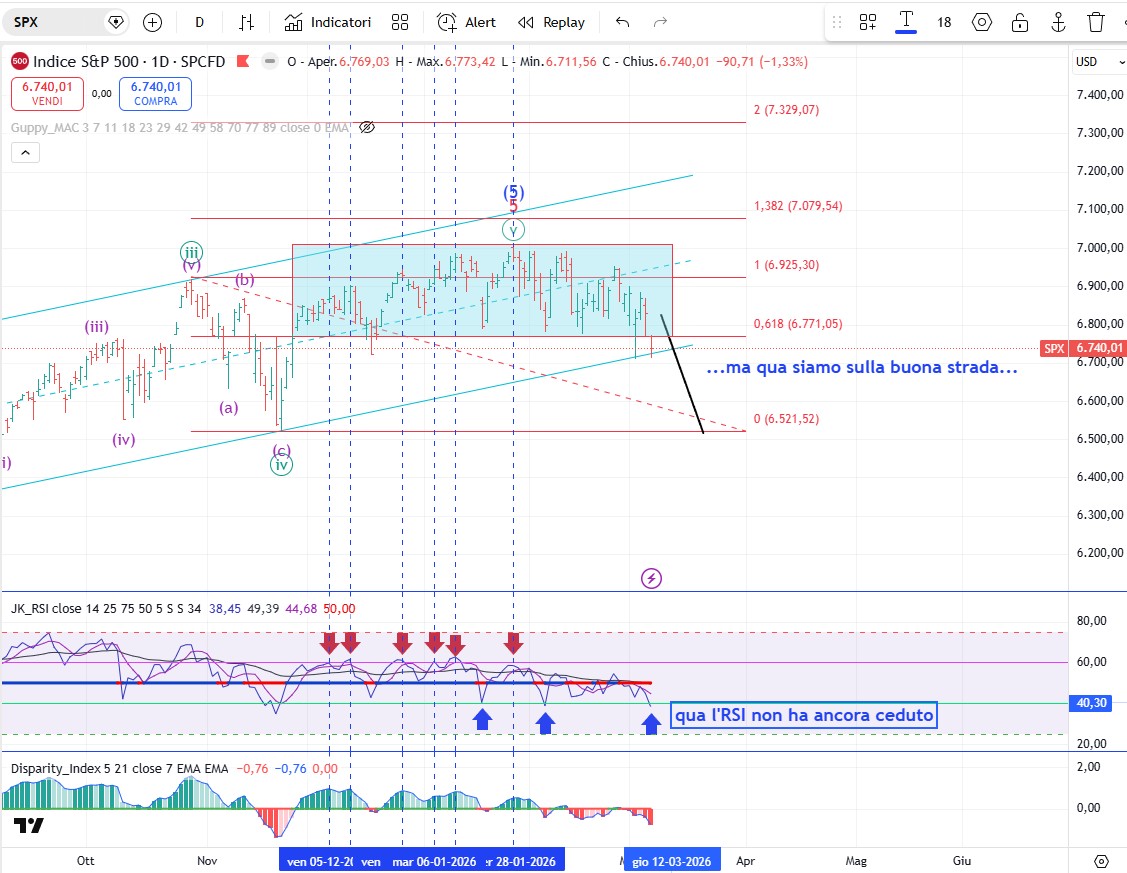Open drawing settings hexagon icon
Image resolution: width=1127 pixels, height=873 pixels.
coord(982,22)
